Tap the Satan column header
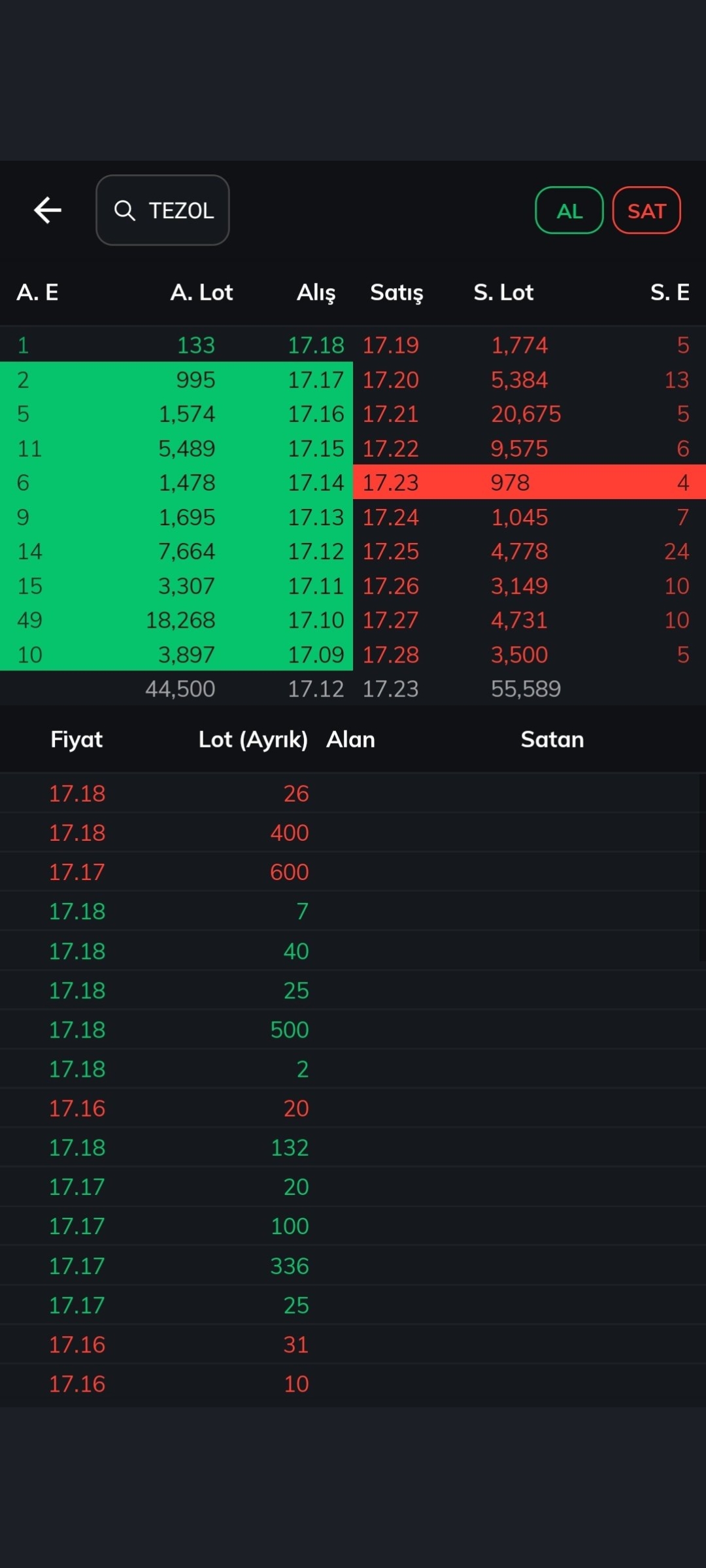The image size is (706, 1568). pyautogui.click(x=552, y=740)
